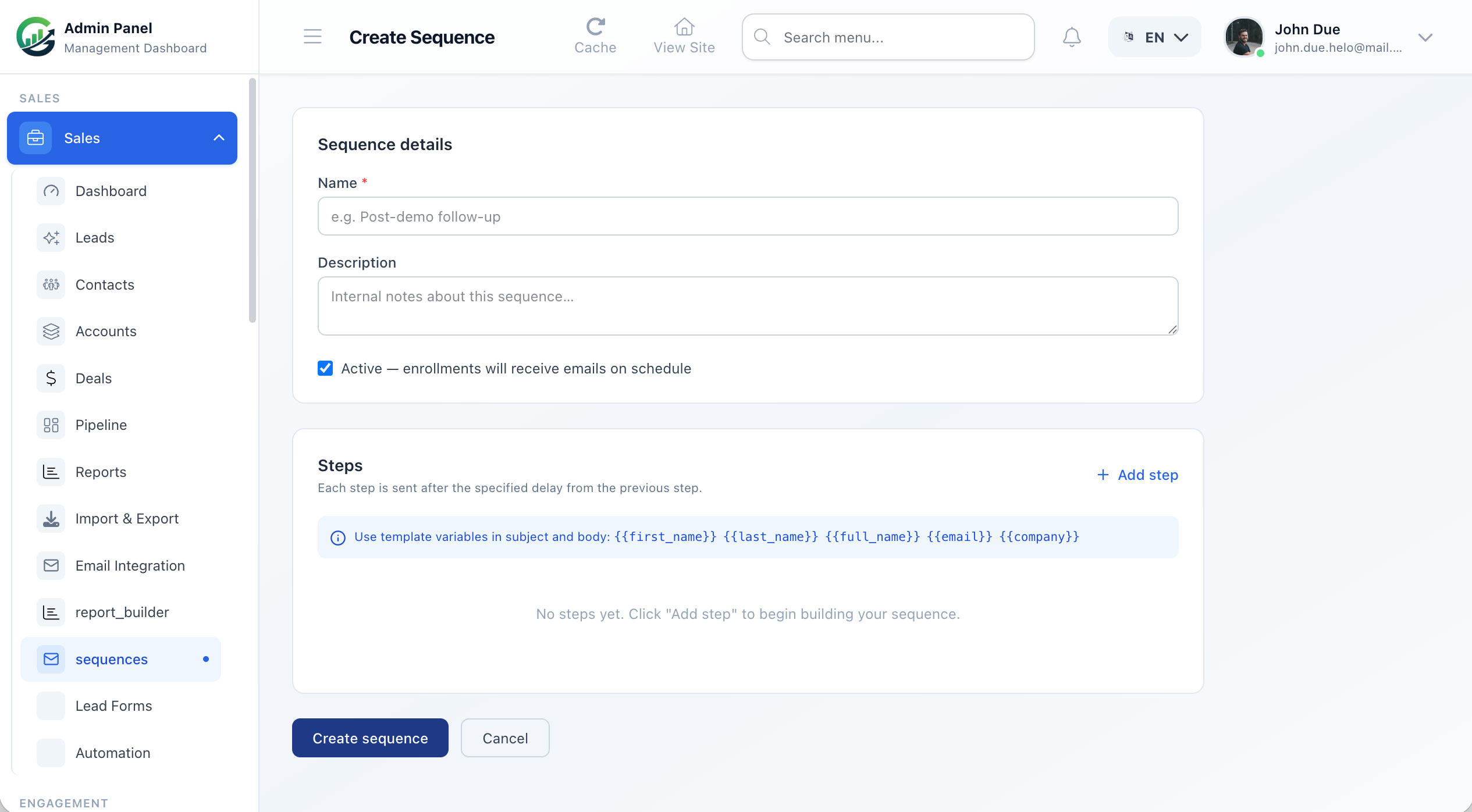Screen dimensions: 1472x812
Task: Click the Admin Panel logo icon
Action: tap(36, 37)
